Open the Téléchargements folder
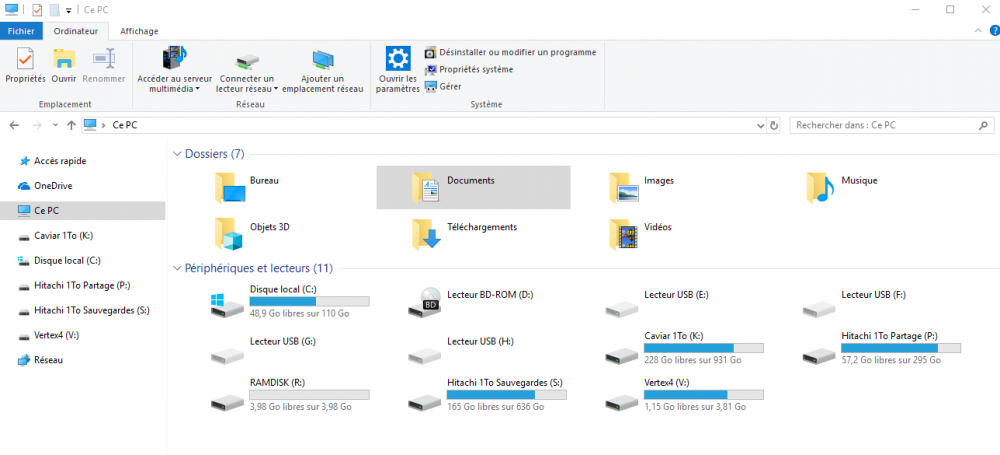The width and height of the screenshot is (1000, 455). (x=427, y=233)
